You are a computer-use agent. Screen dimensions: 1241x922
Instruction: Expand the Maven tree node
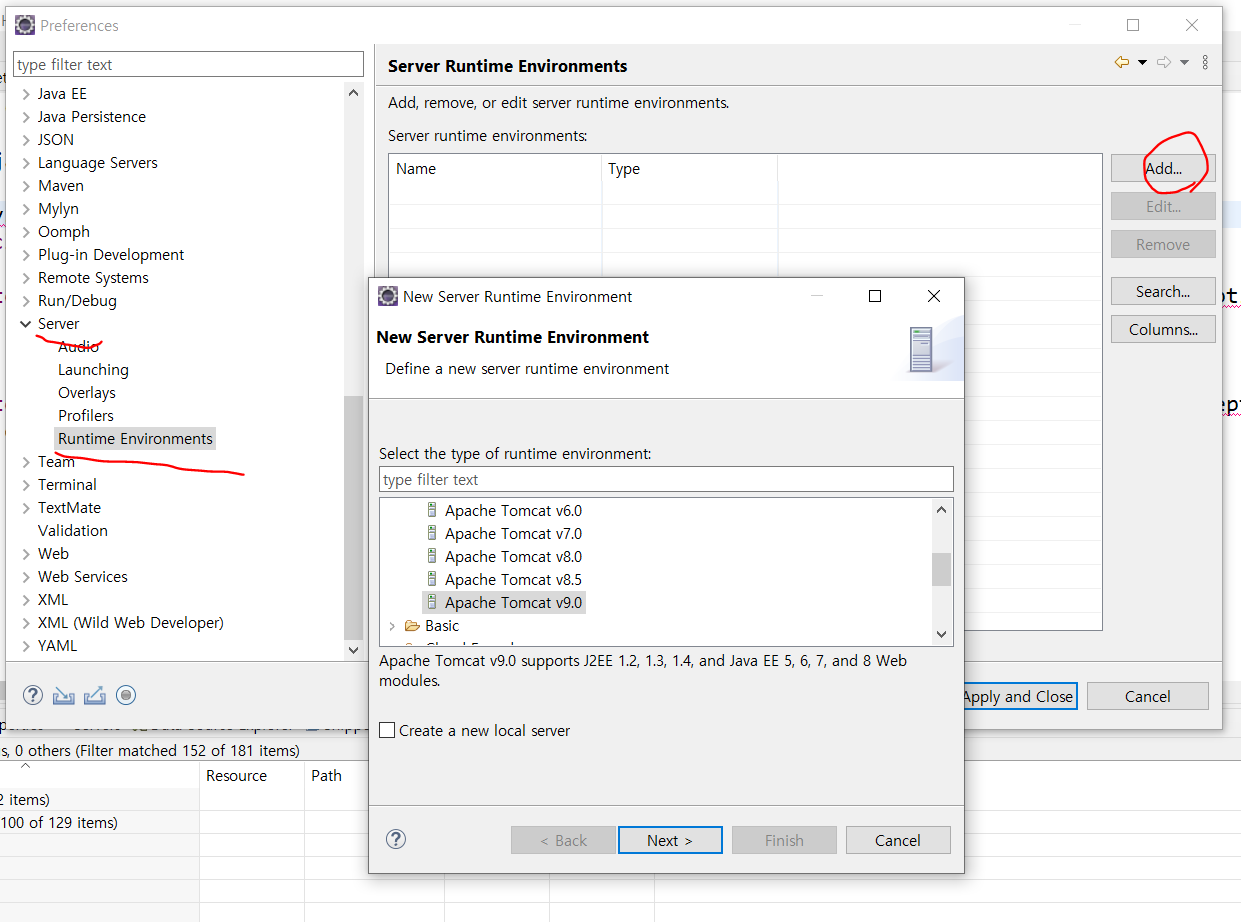26,186
